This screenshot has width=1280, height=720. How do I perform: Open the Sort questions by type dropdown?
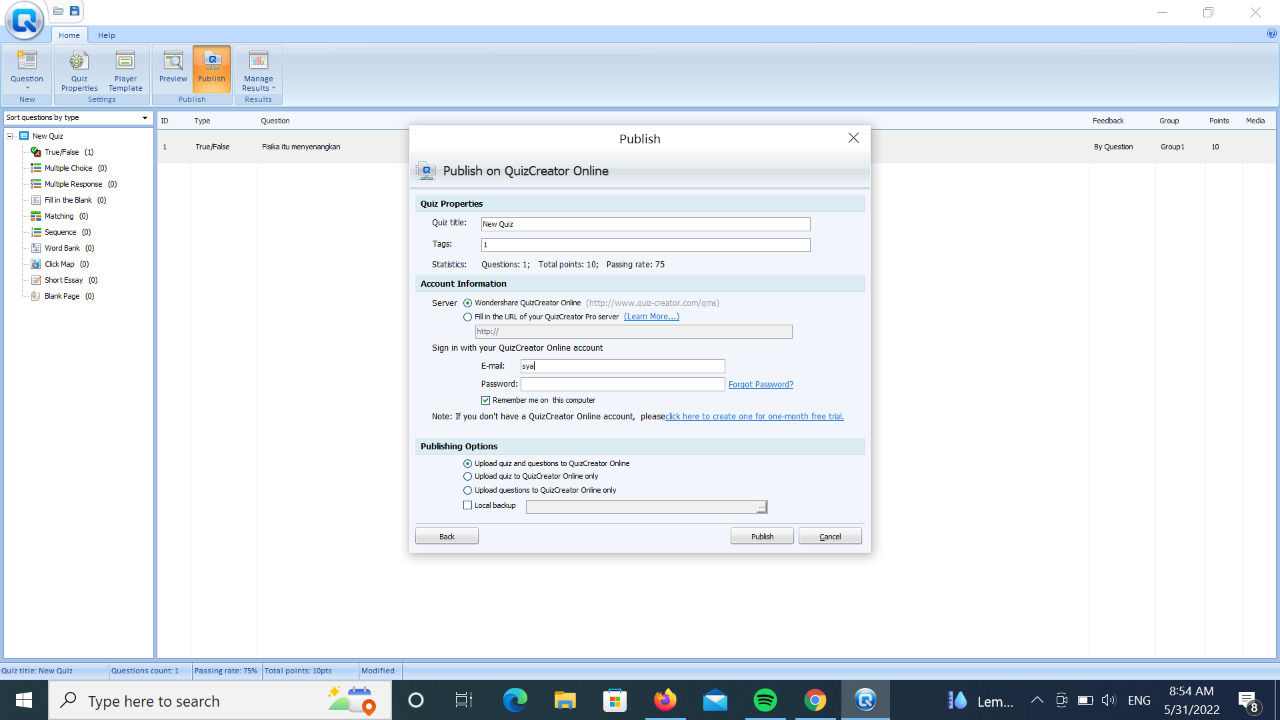coord(77,118)
